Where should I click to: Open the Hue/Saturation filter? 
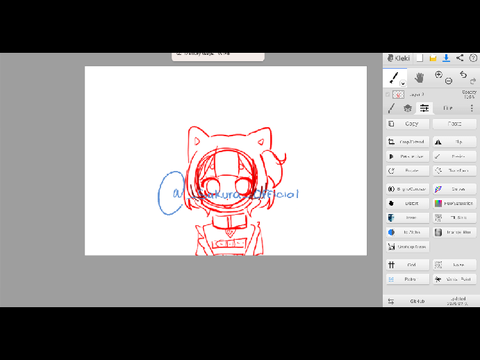point(455,203)
